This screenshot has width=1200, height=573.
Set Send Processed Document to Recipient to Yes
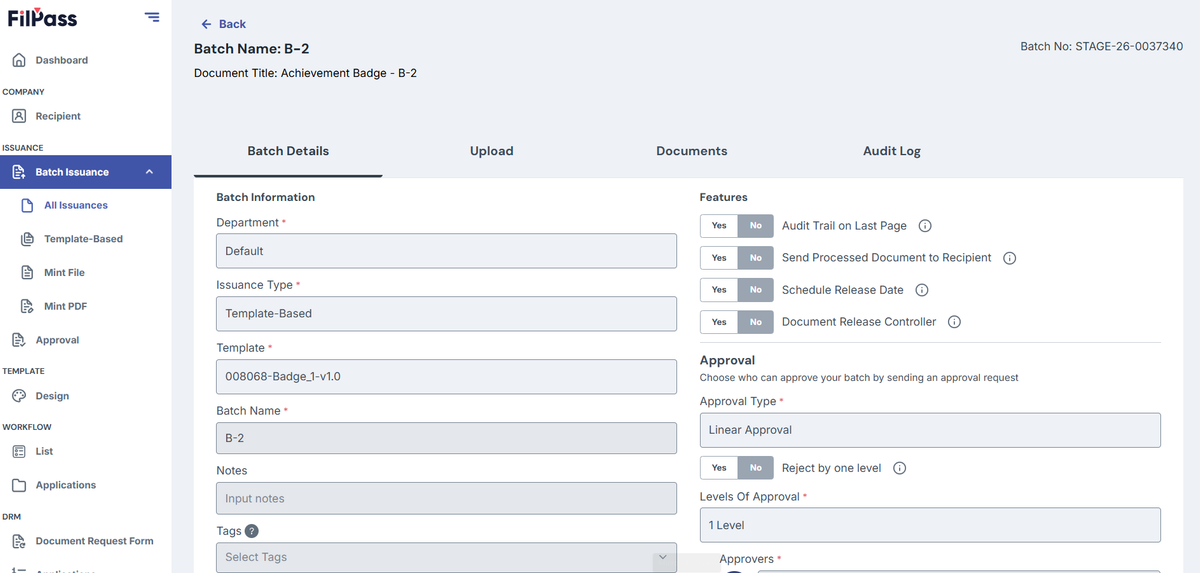[x=719, y=258]
